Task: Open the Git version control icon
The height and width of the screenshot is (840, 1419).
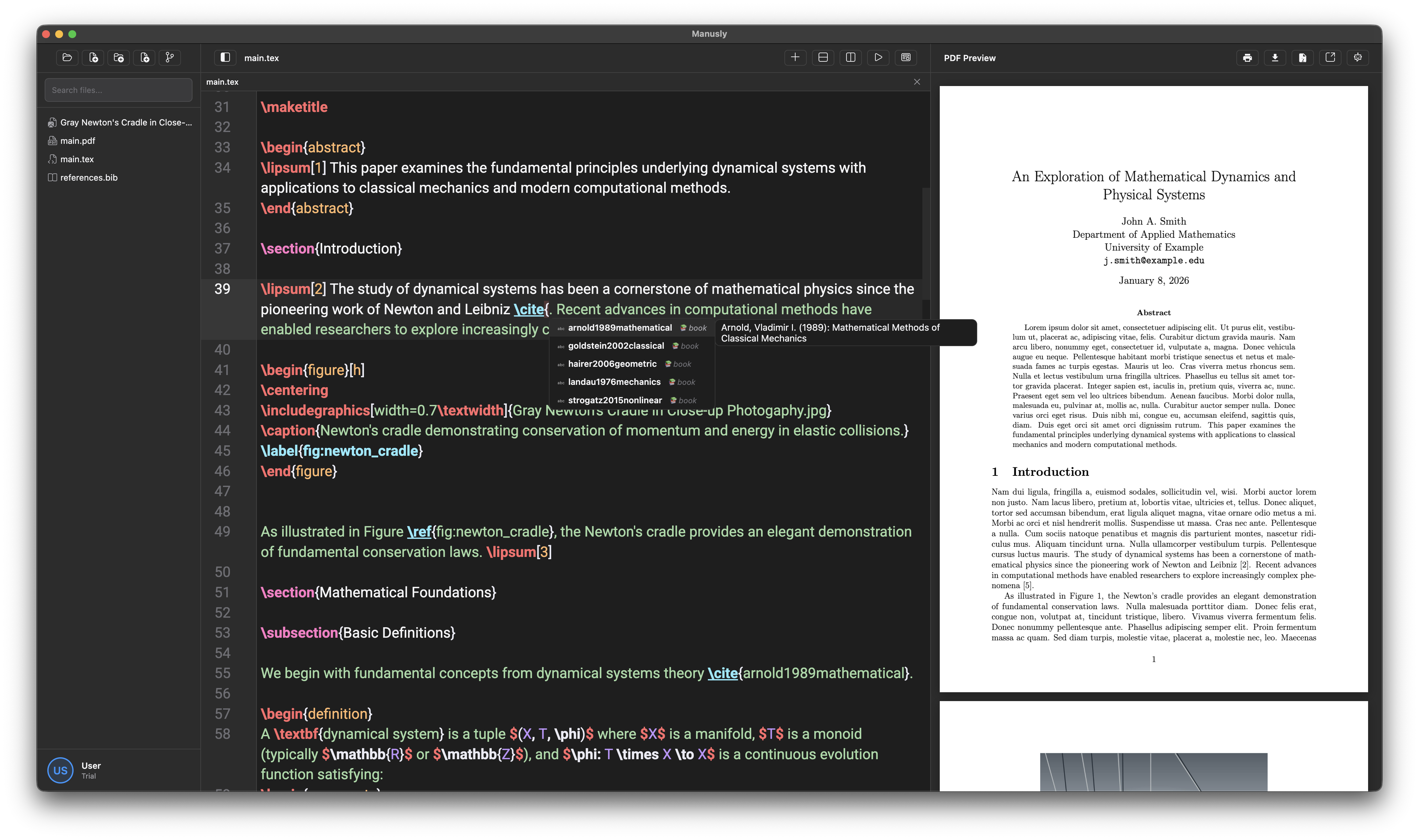Action: (169, 57)
